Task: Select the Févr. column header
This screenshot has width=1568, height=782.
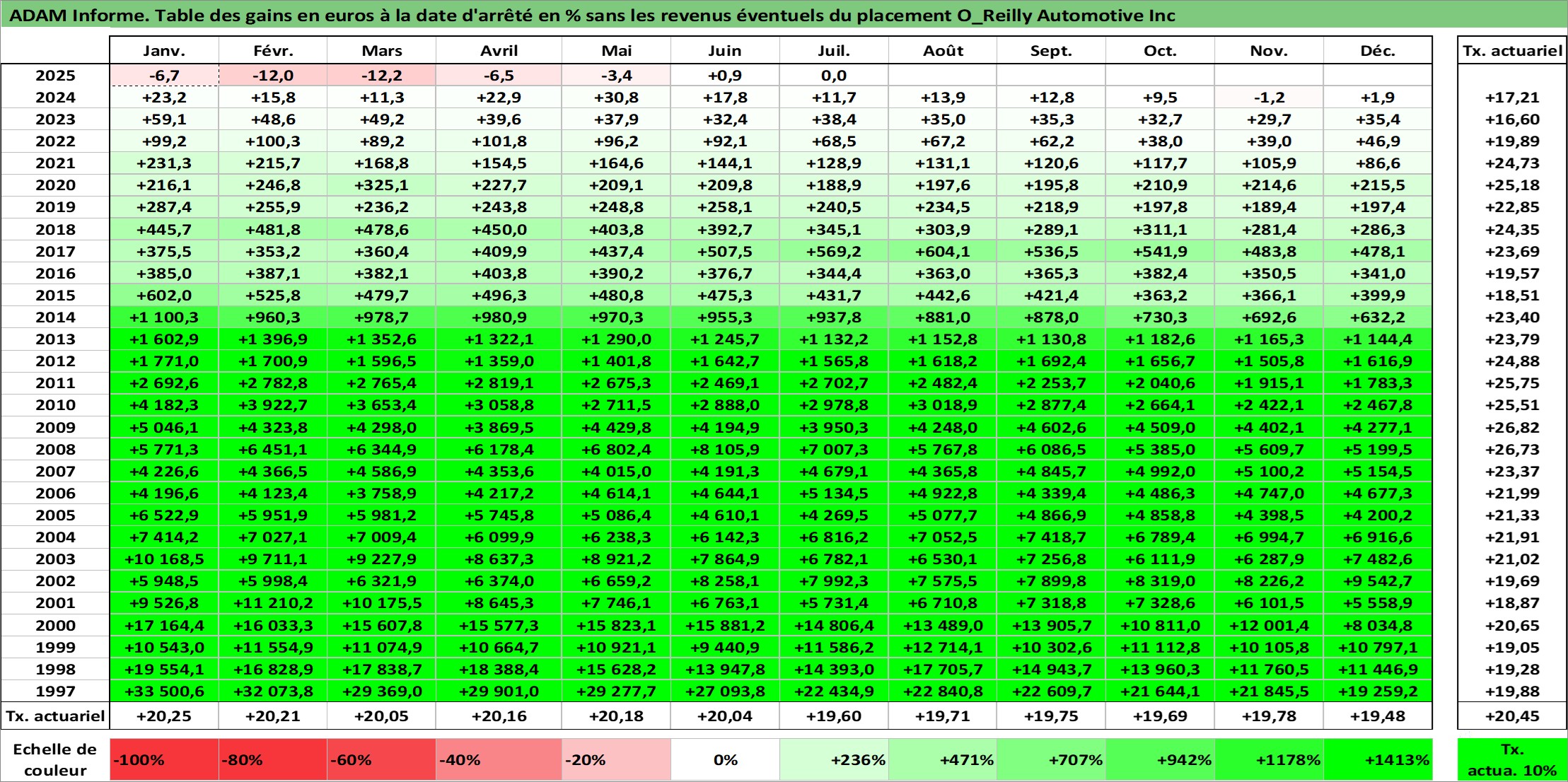Action: pos(273,50)
